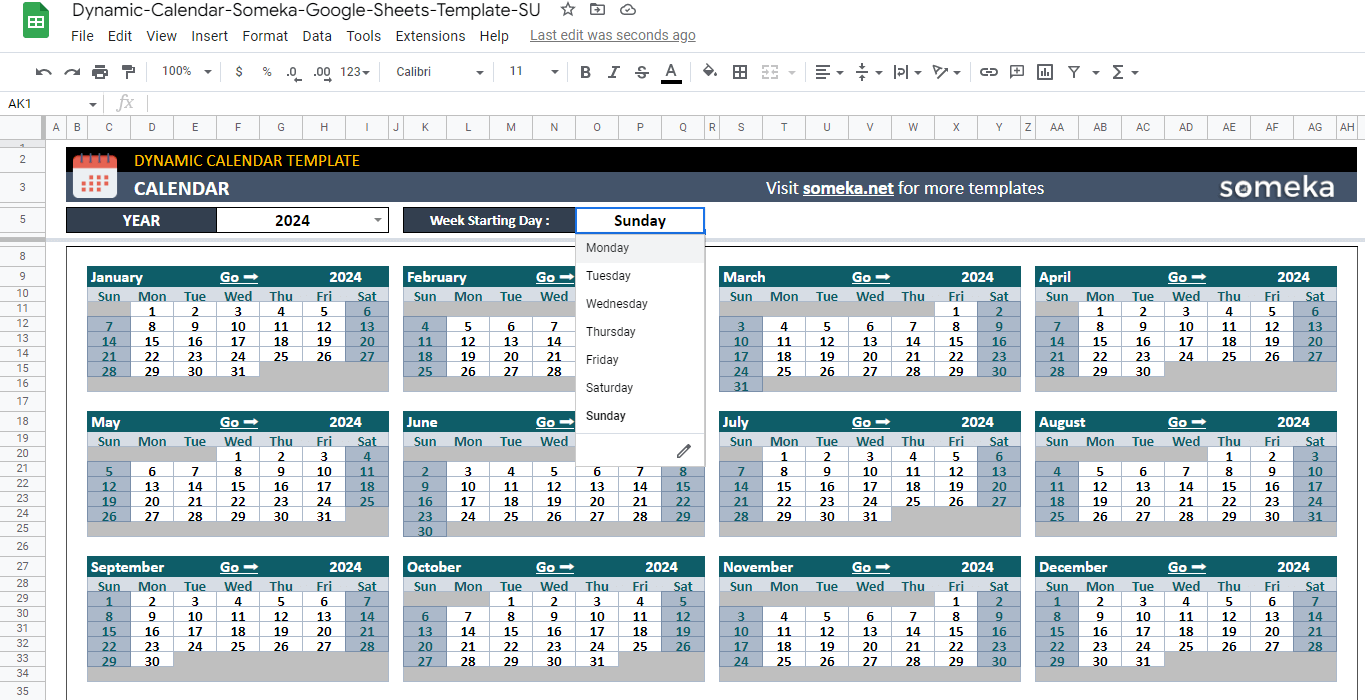1365x700 pixels.
Task: Apply the Paint format tool
Action: (x=128, y=71)
